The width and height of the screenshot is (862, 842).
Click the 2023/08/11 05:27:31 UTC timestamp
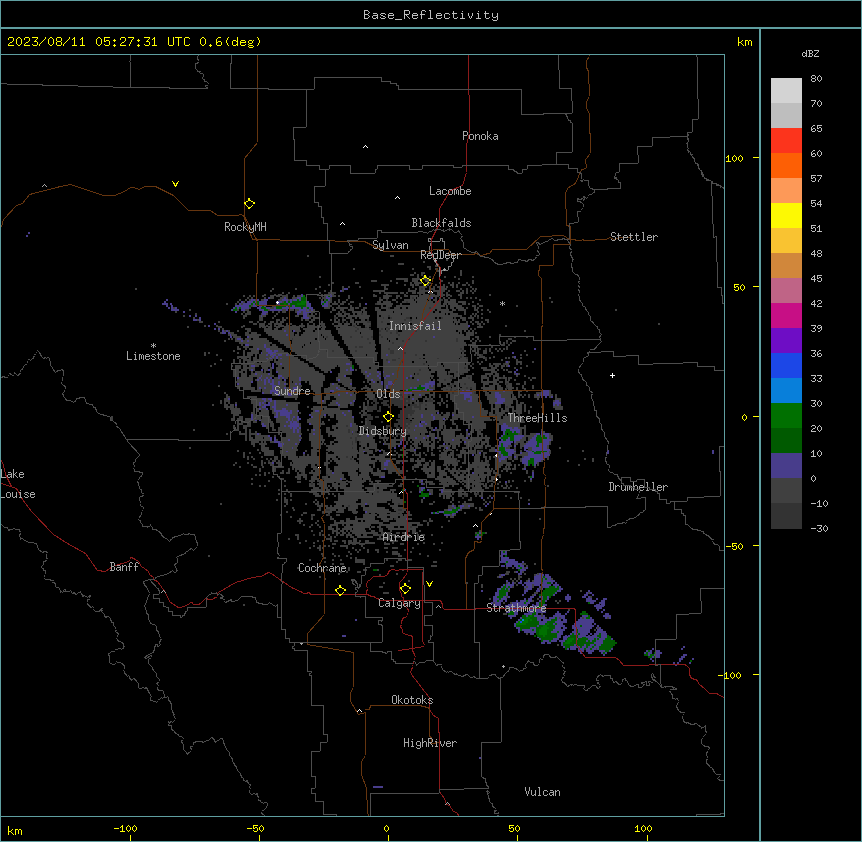99,42
